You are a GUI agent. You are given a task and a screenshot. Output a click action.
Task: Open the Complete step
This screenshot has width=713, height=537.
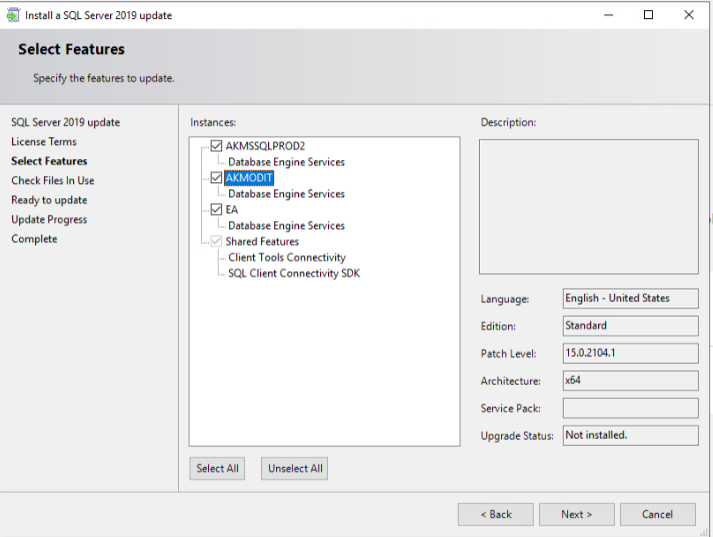point(34,239)
